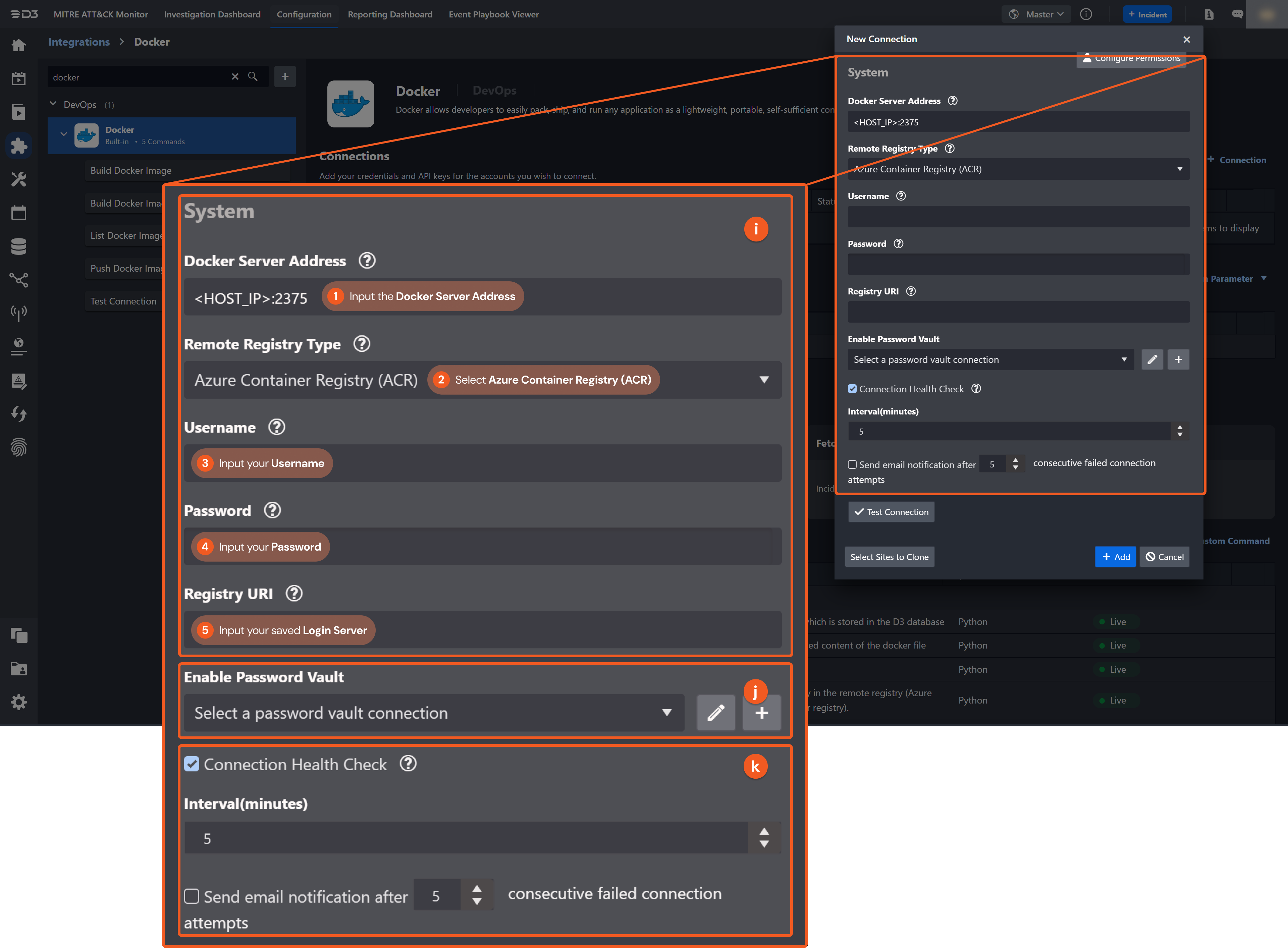Select the database icon in the sidebar
This screenshot has width=1288, height=948.
pyautogui.click(x=19, y=245)
